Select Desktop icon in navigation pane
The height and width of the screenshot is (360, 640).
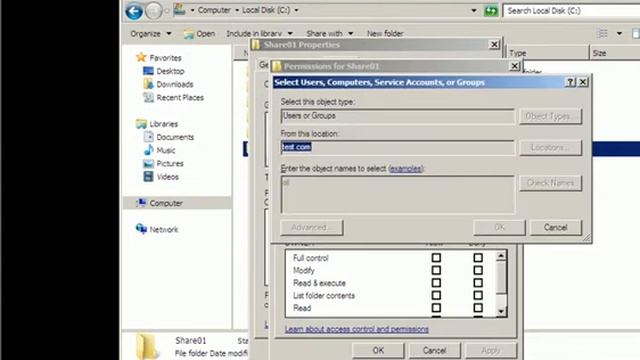tap(148, 71)
